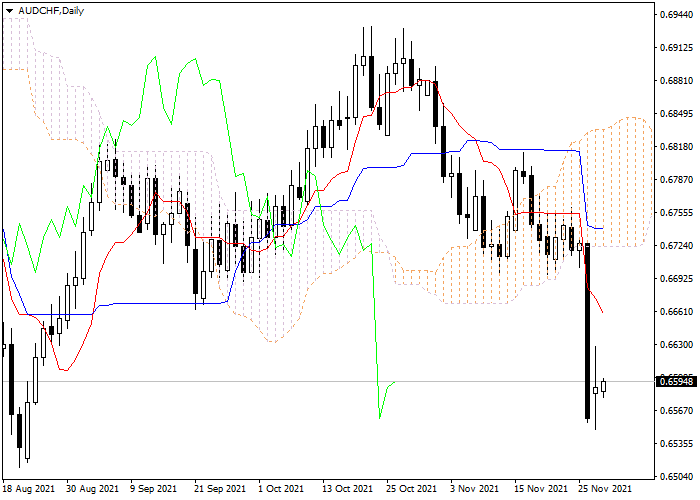Click the 0.65040 price level label
Image resolution: width=700 pixels, height=500 pixels.
click(676, 477)
